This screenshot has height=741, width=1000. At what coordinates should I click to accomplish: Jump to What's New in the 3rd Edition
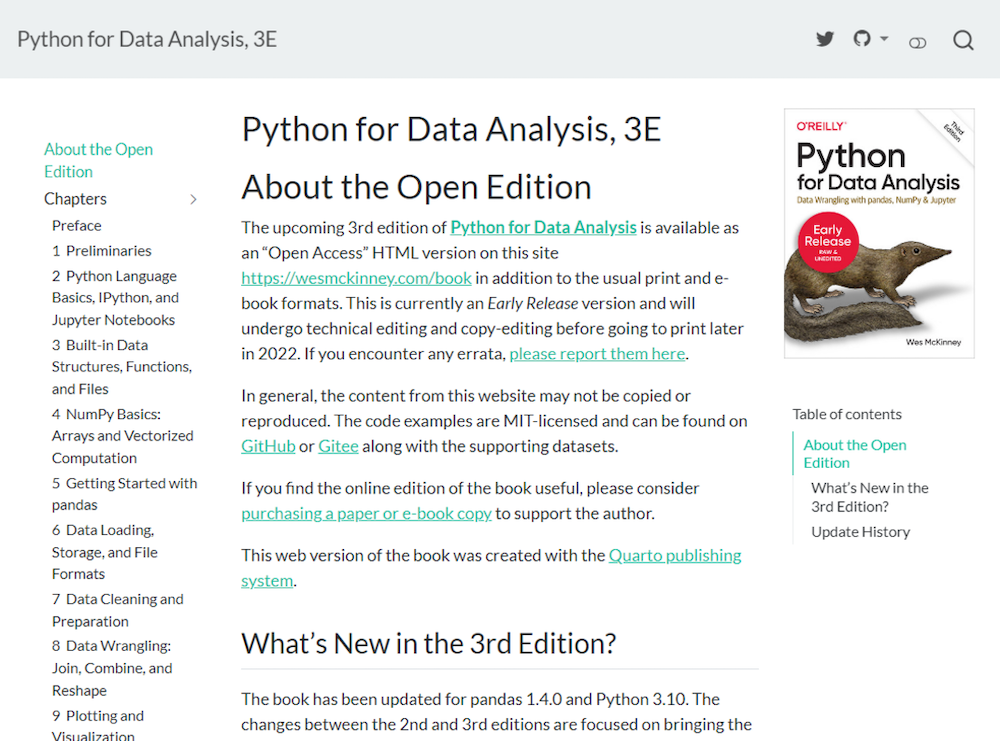coord(869,497)
